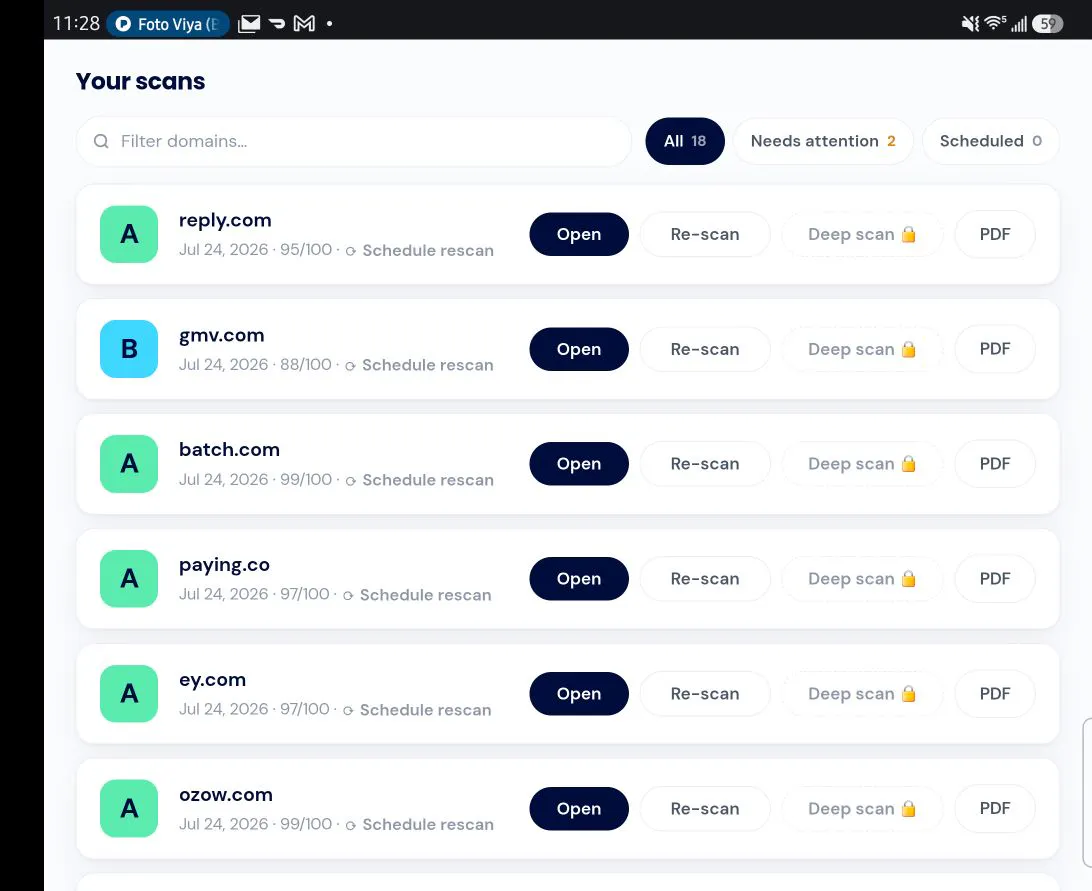Tap the Gmail notification icon in status bar

point(304,24)
